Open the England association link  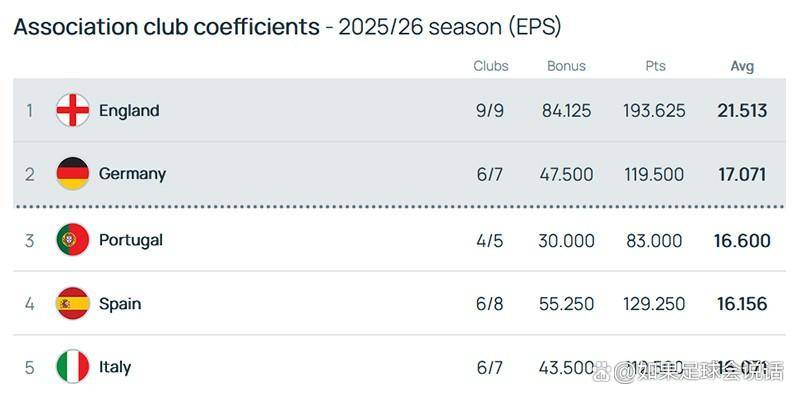(129, 110)
